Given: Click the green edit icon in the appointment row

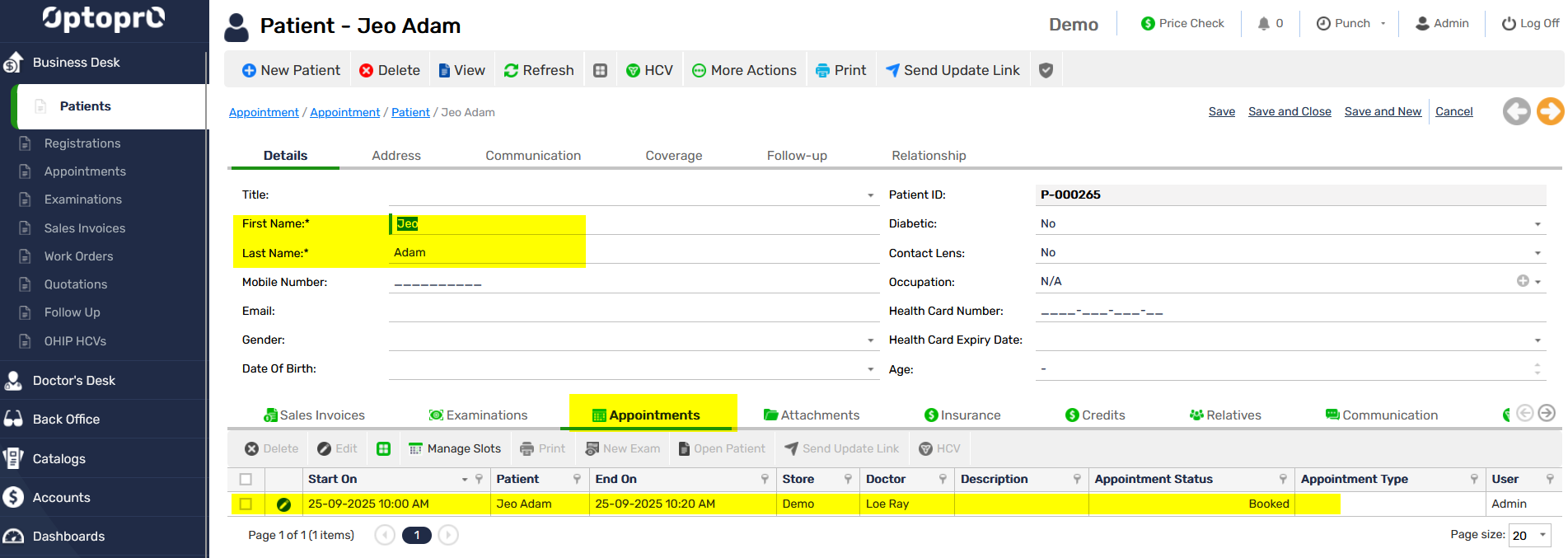Looking at the screenshot, I should pyautogui.click(x=283, y=504).
